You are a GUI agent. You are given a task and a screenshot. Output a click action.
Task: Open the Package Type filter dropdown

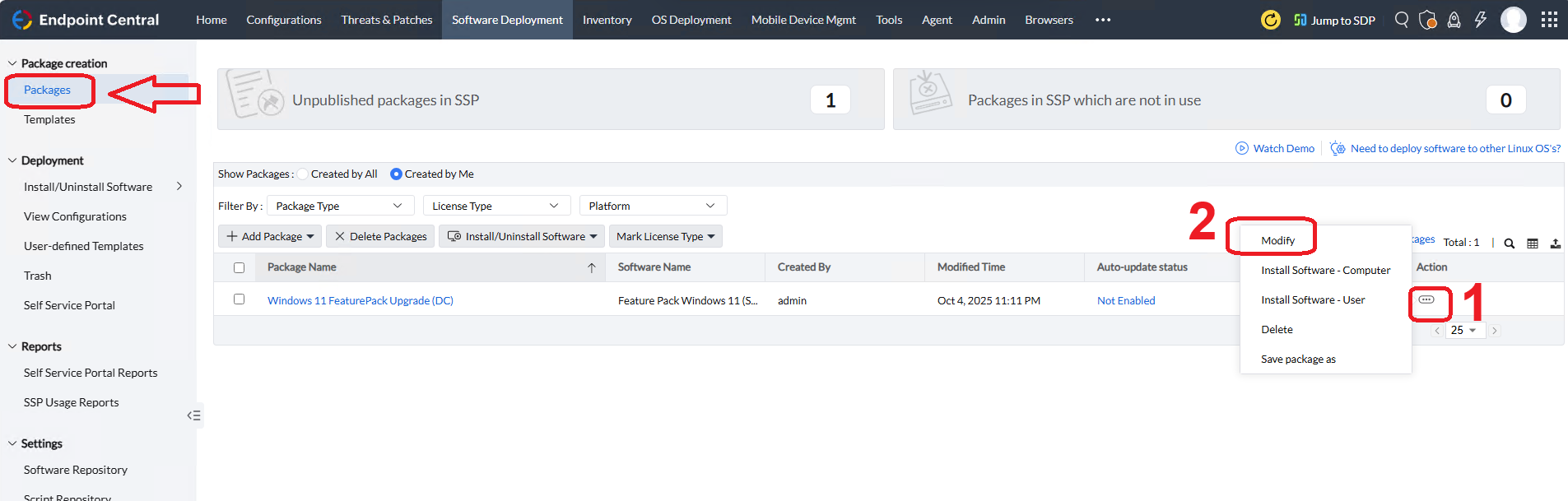coord(338,206)
